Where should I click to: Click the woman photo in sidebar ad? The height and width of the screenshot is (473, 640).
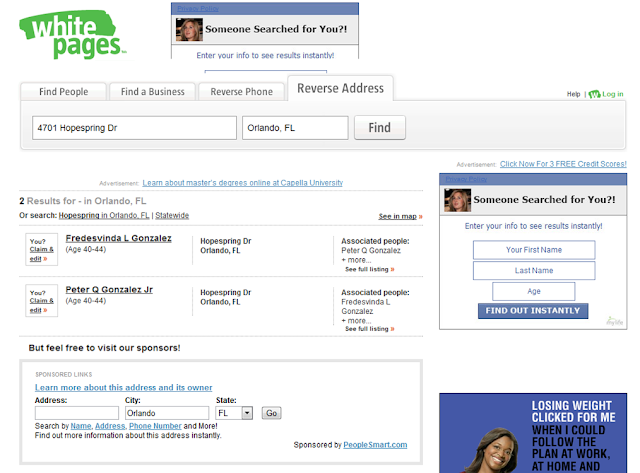coord(458,200)
